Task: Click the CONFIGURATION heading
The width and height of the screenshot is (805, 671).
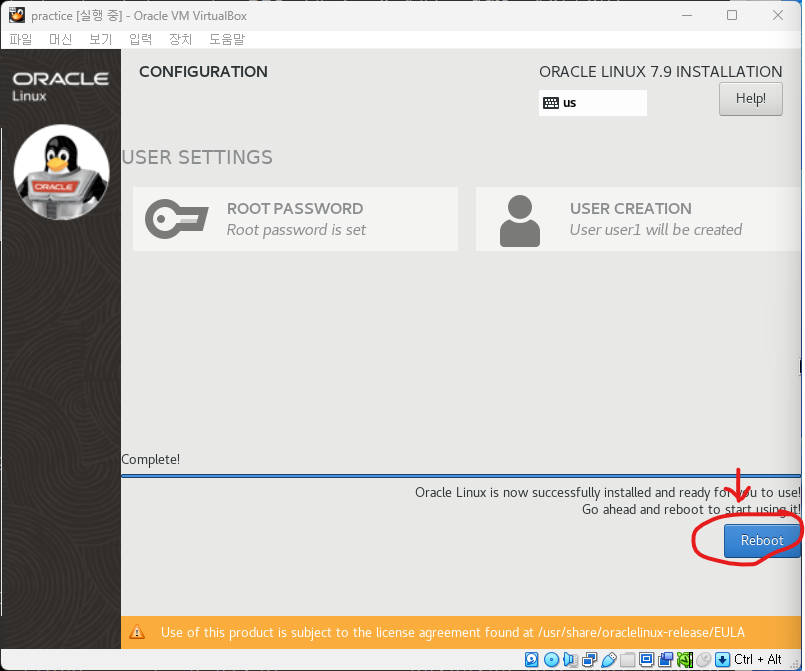Action: (203, 72)
